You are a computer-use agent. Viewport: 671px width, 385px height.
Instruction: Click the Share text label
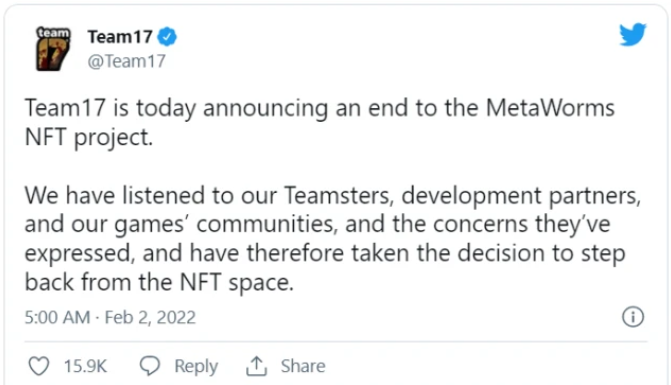pyautogui.click(x=303, y=366)
